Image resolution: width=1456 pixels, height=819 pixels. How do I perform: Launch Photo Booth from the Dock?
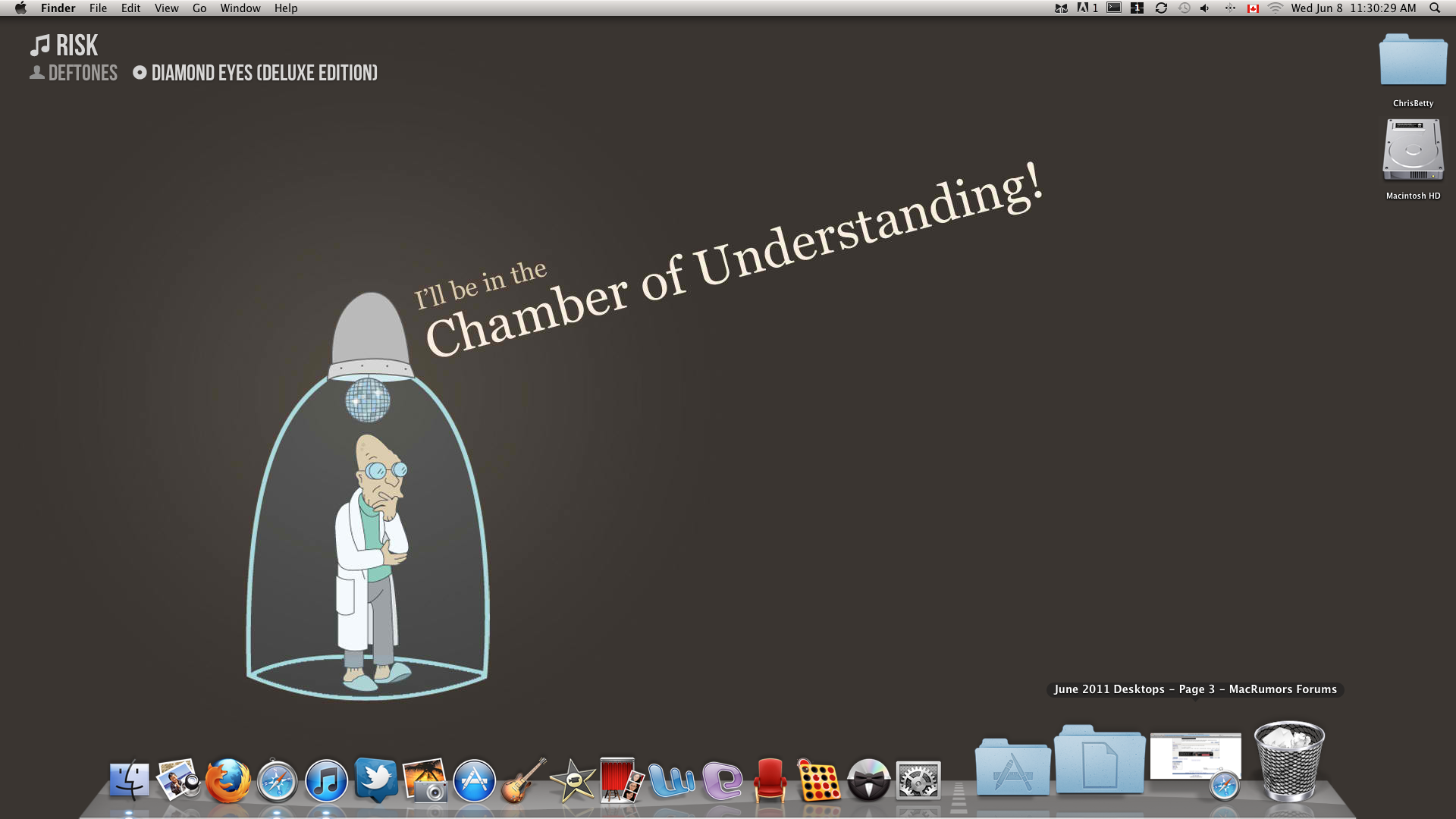click(x=622, y=780)
